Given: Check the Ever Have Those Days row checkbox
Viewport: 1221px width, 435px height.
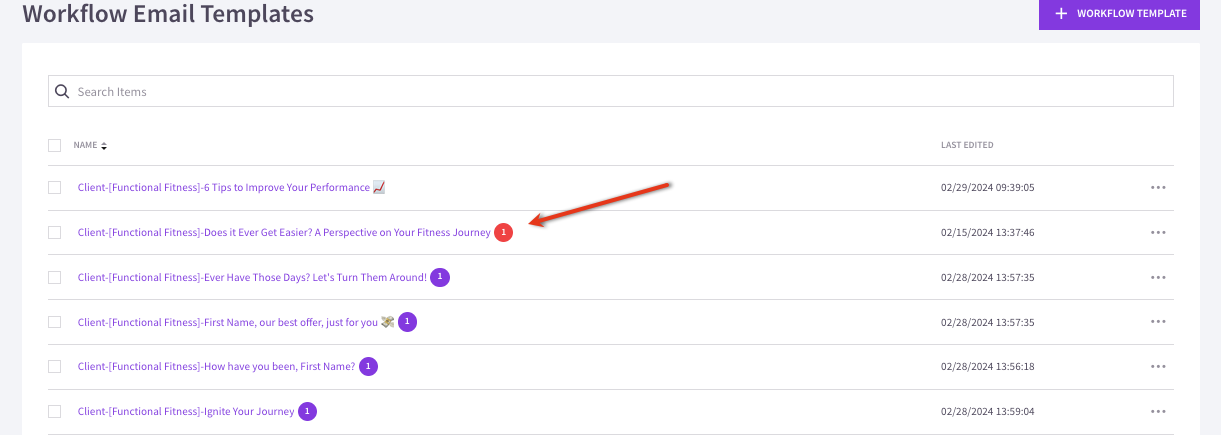Looking at the screenshot, I should [55, 277].
